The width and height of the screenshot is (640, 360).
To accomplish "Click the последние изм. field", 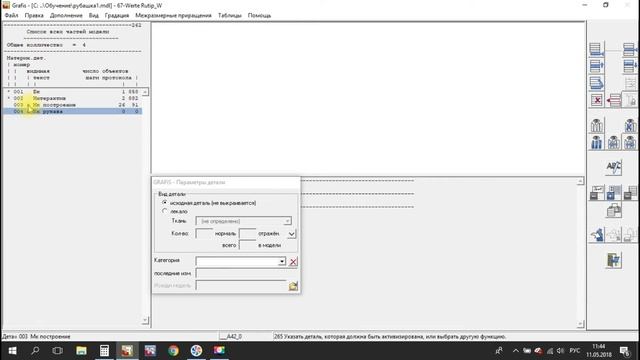I will (246, 273).
